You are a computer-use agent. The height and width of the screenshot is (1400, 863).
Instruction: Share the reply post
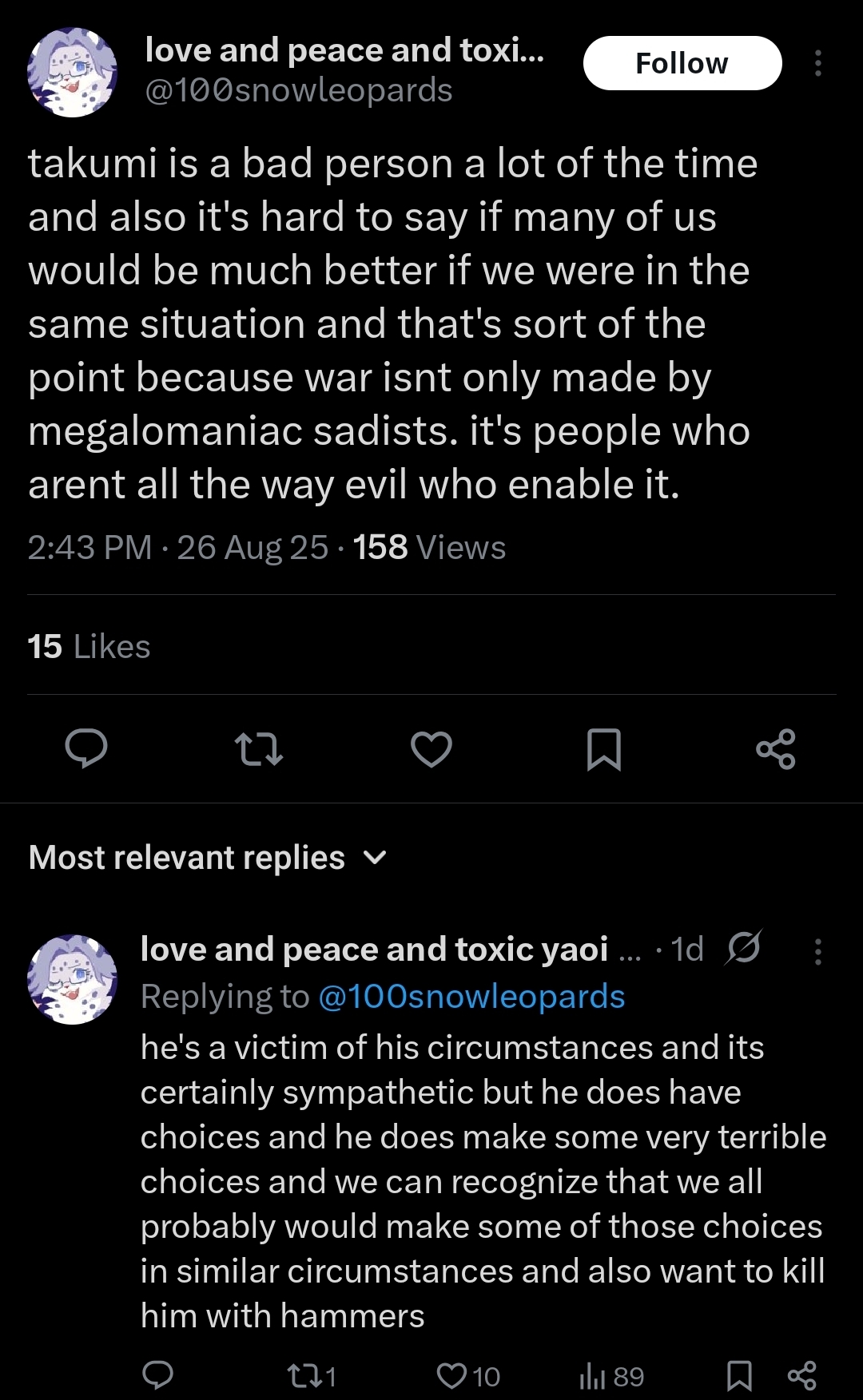[801, 1375]
